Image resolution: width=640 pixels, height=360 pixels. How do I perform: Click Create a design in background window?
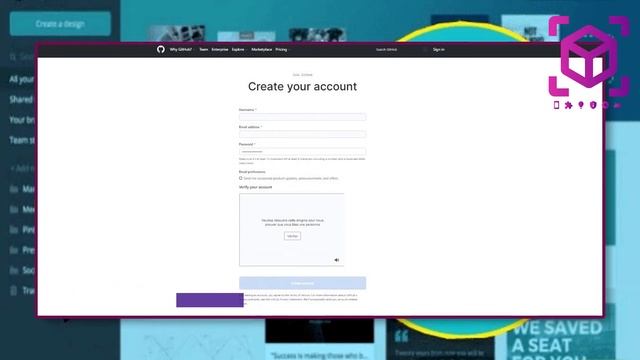(60, 24)
